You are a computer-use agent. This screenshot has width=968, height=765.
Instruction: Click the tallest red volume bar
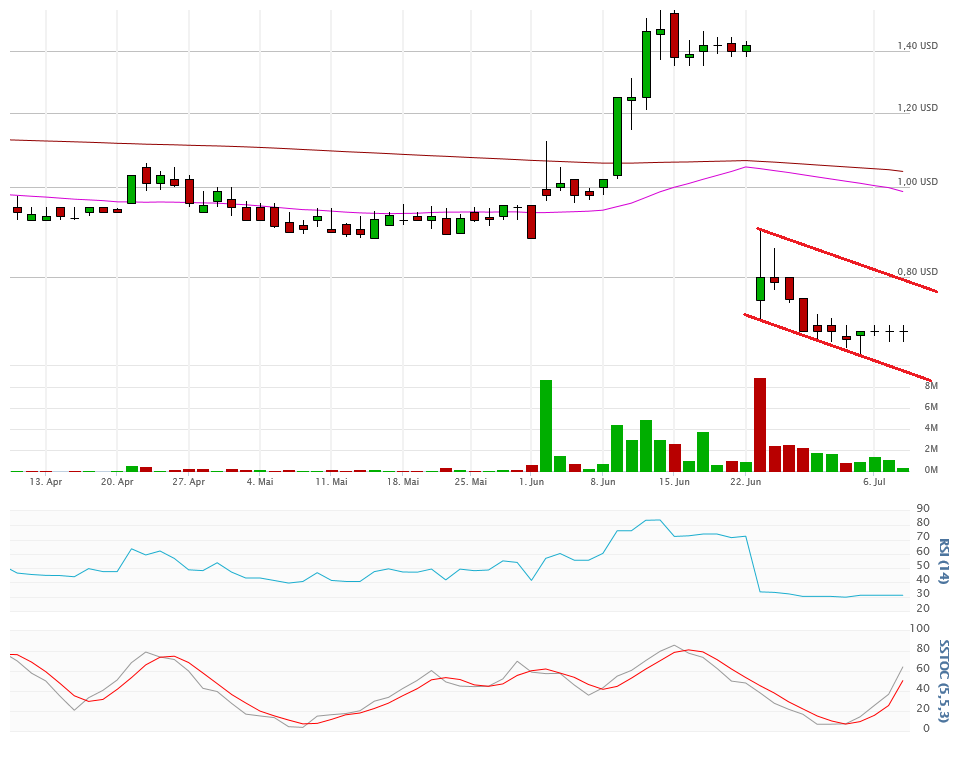[760, 425]
